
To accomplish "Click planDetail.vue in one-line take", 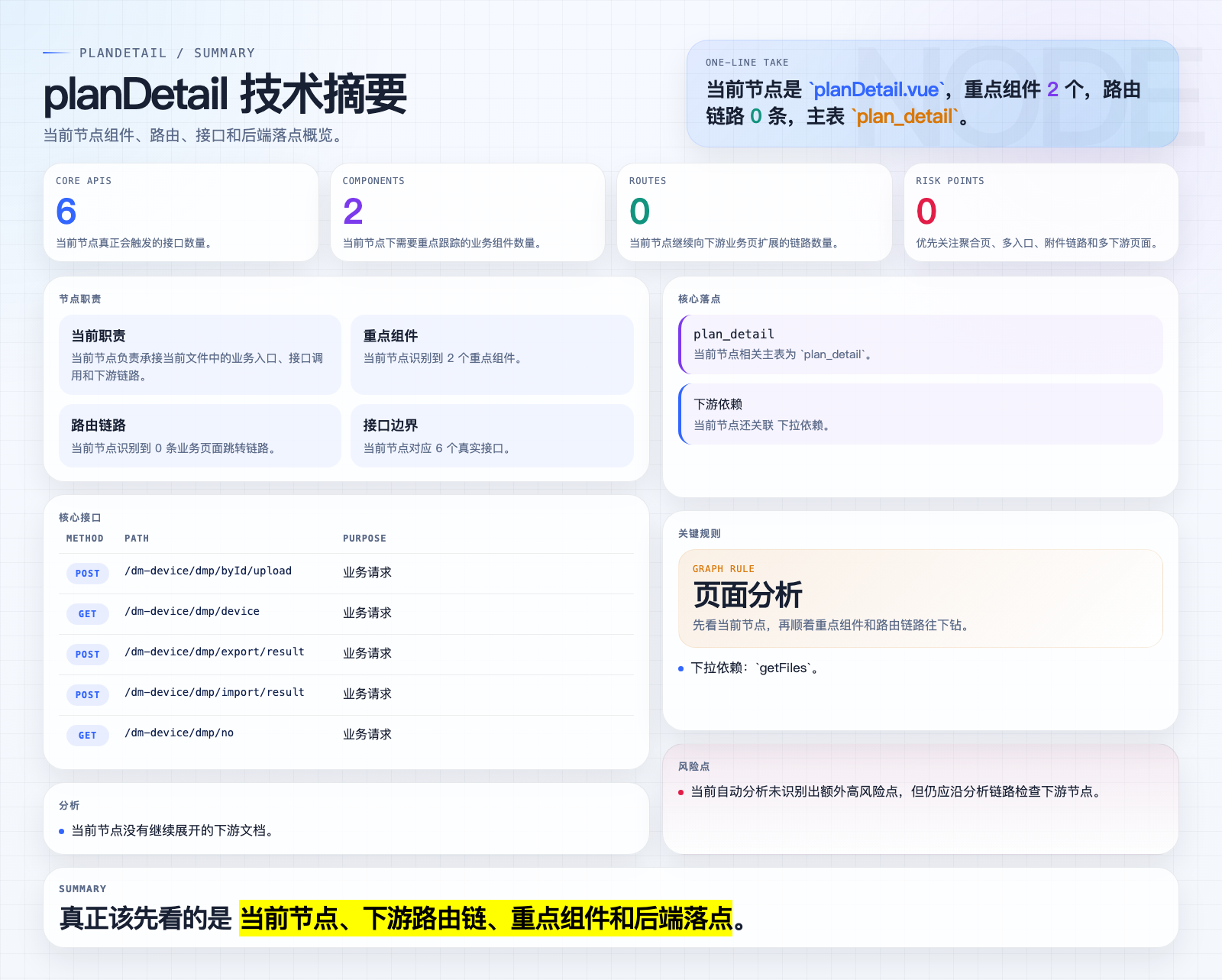I will point(877,89).
